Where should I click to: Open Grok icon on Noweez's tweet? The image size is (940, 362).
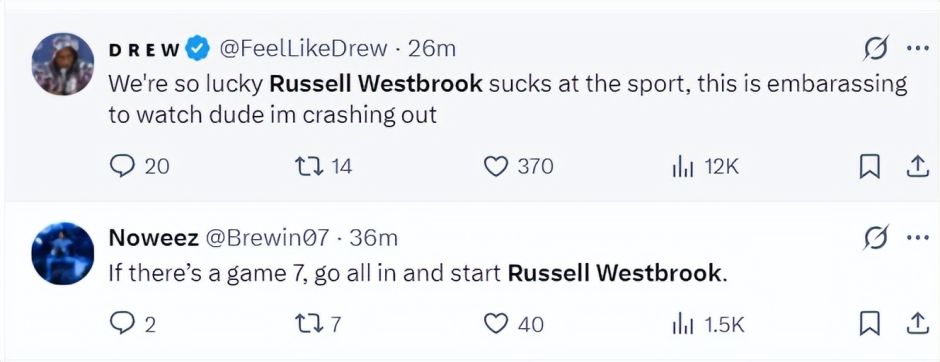click(874, 239)
